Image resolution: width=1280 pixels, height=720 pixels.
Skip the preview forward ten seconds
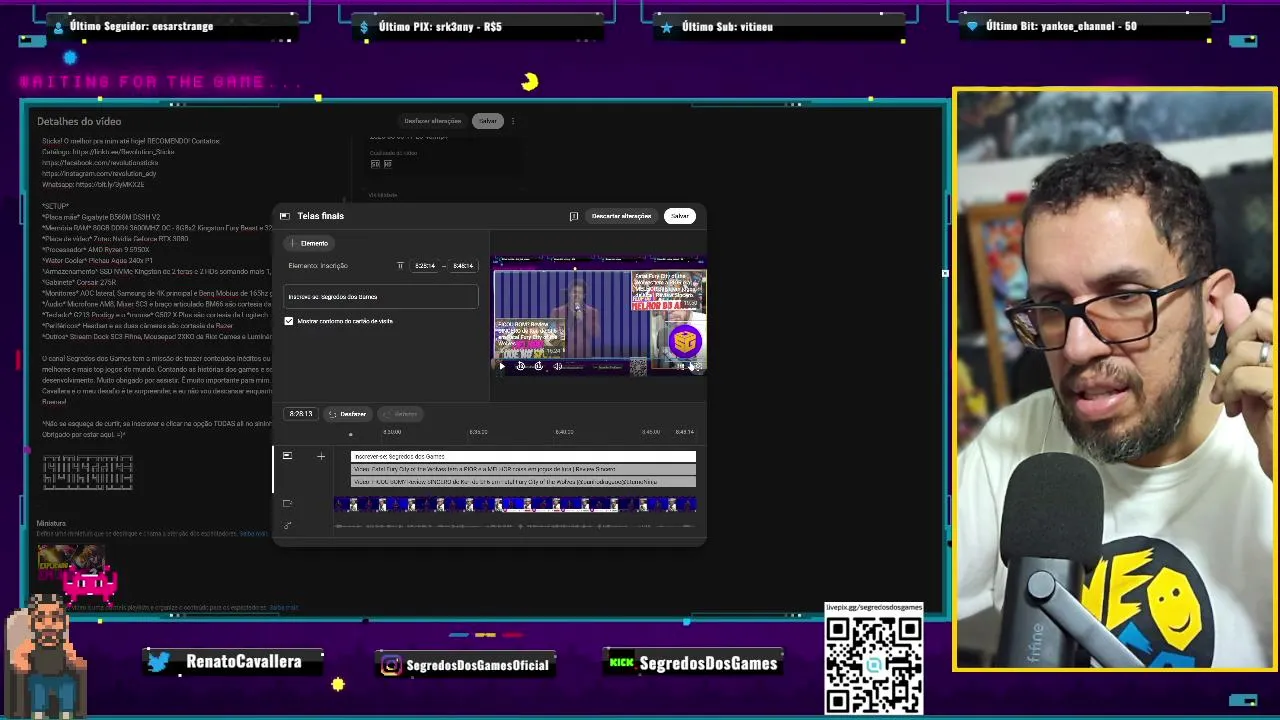pyautogui.click(x=538, y=367)
